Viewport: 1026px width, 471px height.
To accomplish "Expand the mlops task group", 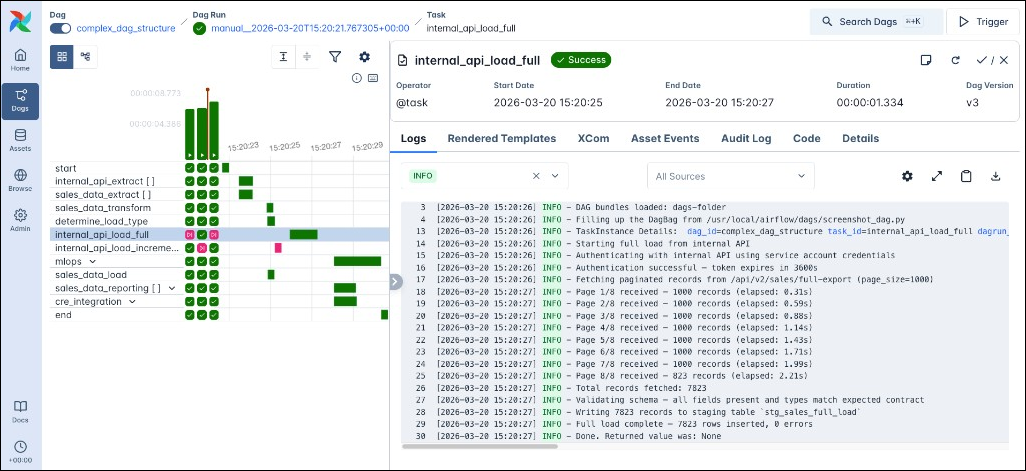I will tap(93, 262).
